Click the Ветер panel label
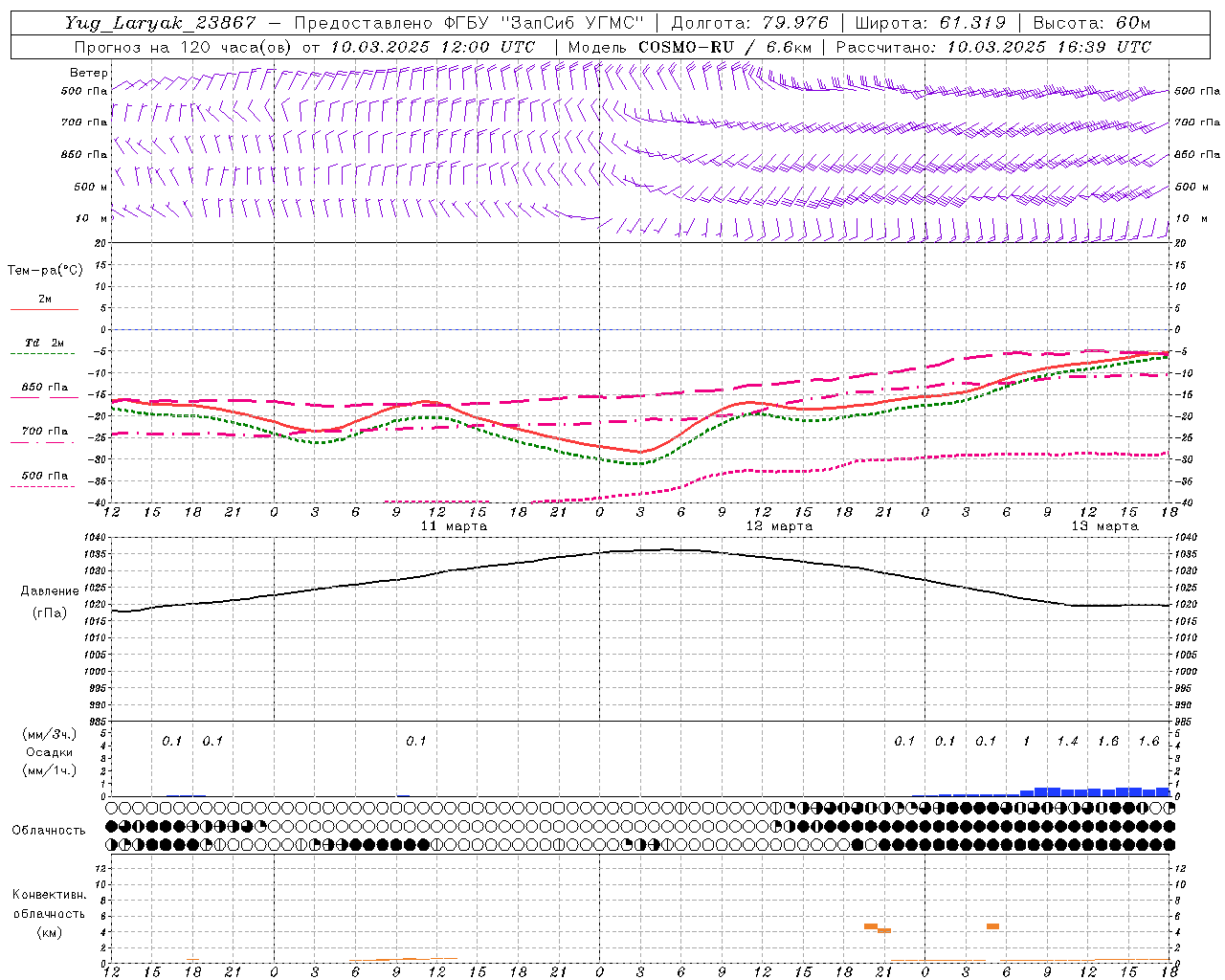The width and height of the screenshot is (1225, 980). pos(89,73)
